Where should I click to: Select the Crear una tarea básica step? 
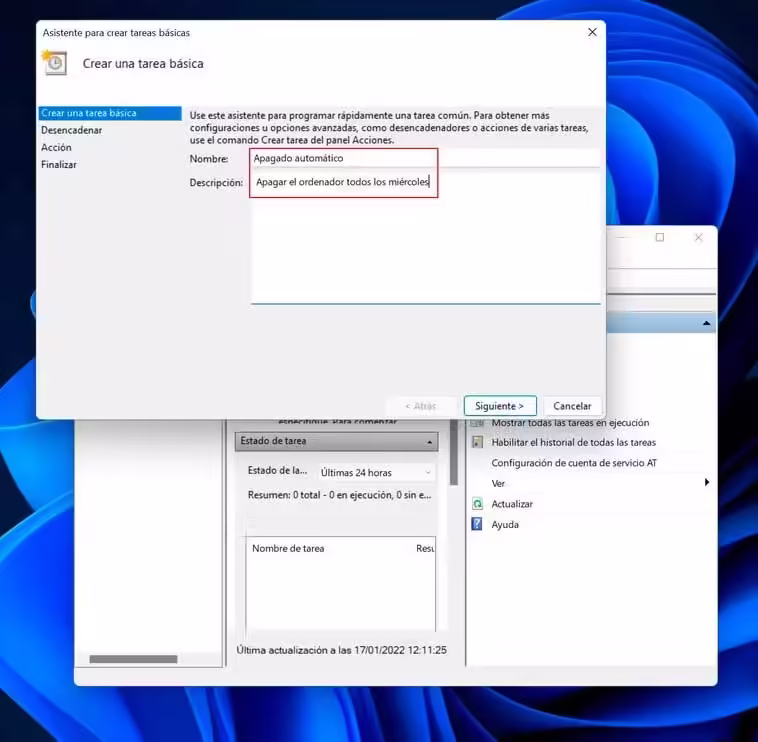tap(110, 113)
